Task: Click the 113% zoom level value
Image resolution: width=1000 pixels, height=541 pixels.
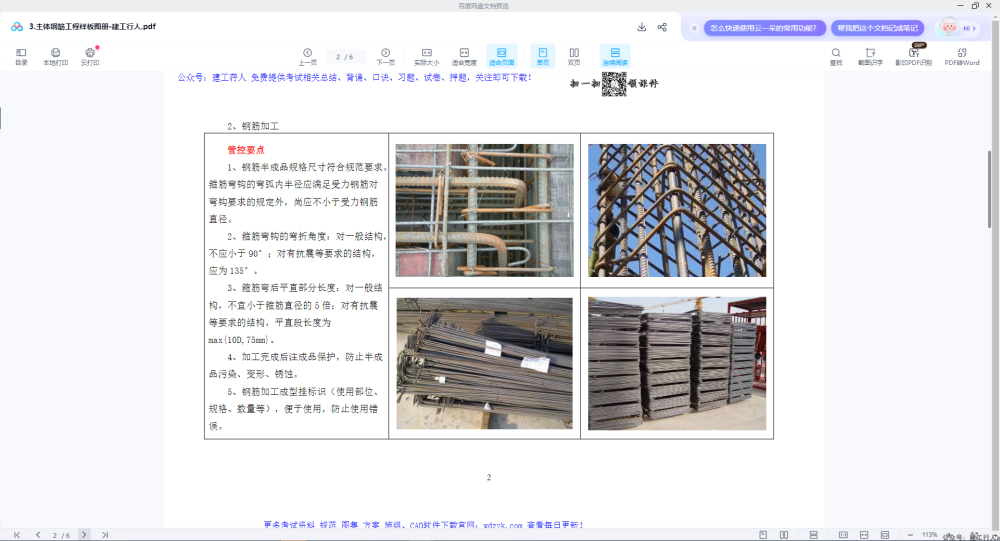Action: coord(929,535)
